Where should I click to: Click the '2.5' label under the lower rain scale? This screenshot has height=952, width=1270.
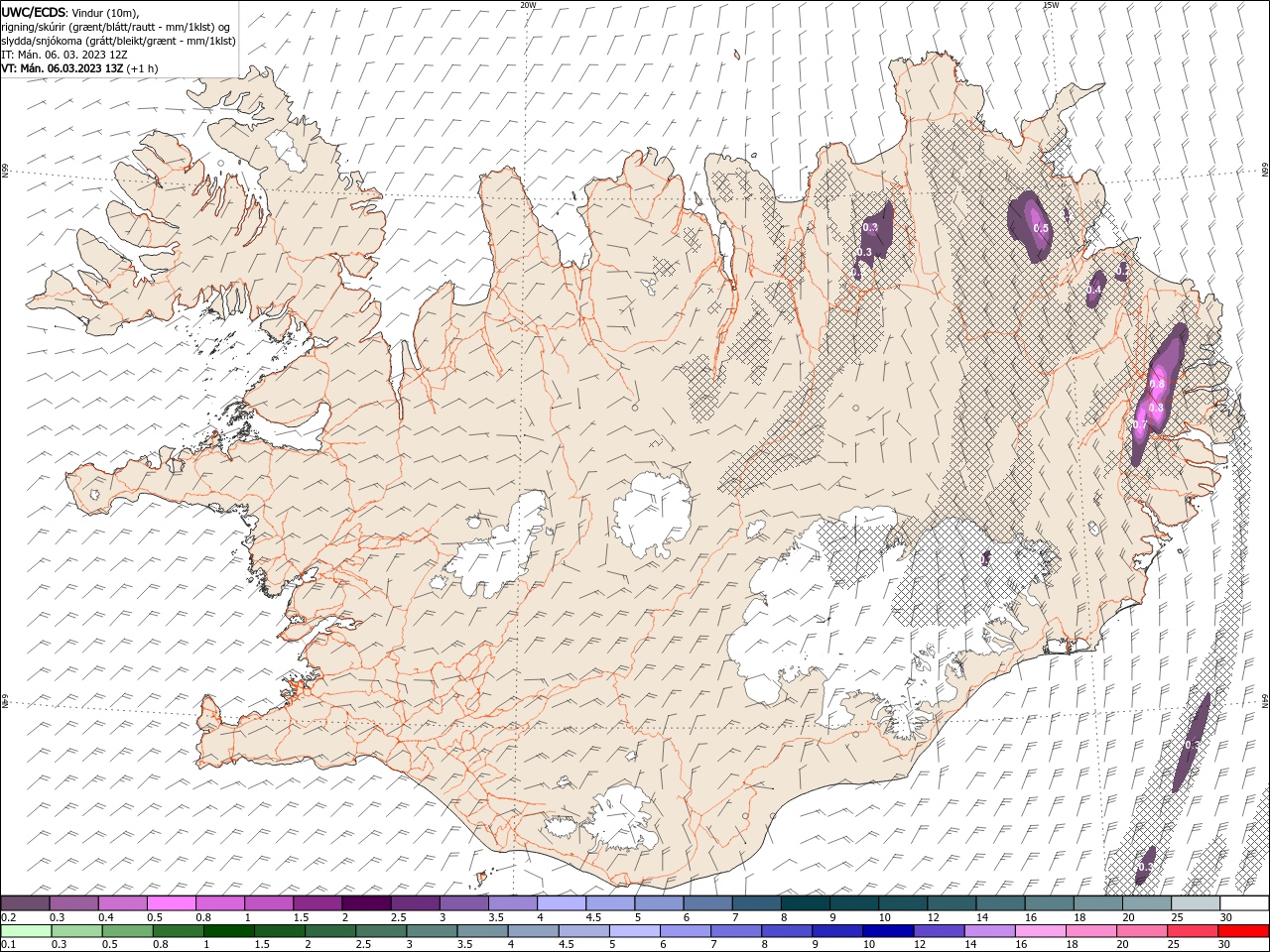tap(364, 945)
